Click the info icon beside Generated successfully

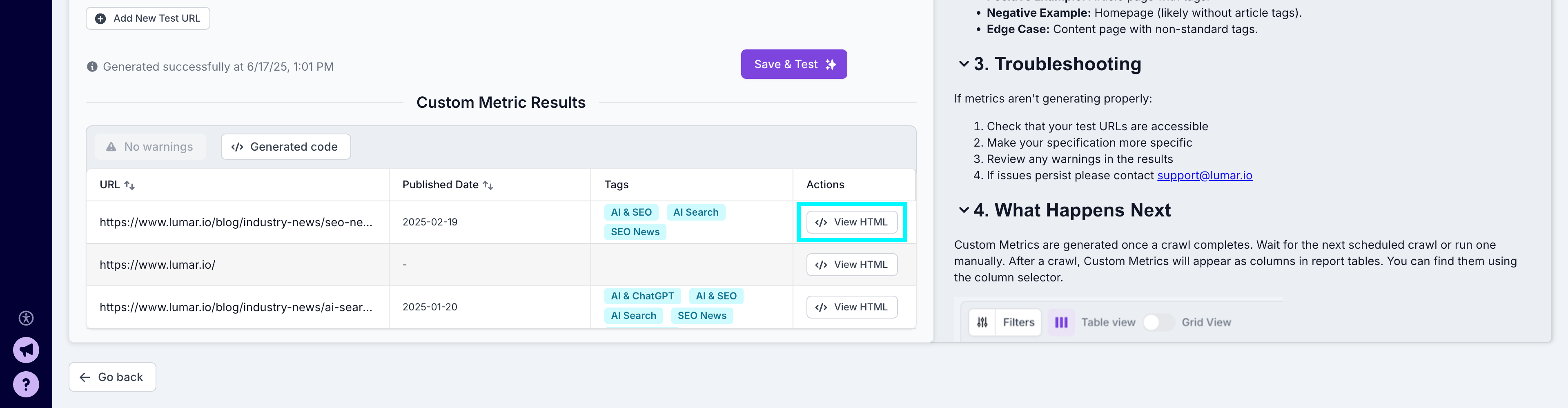92,67
